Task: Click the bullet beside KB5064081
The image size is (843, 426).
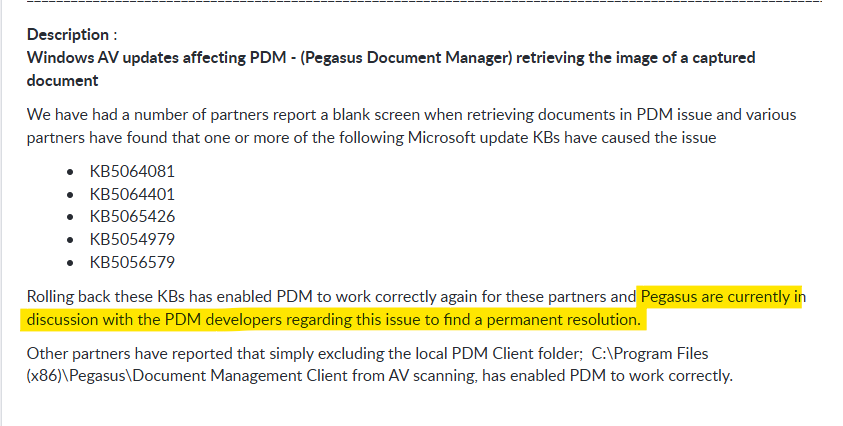Action: [70, 172]
